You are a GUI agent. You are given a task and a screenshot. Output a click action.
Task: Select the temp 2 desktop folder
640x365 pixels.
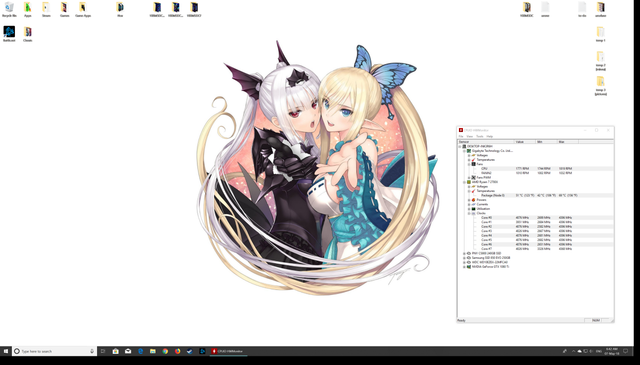pos(600,61)
